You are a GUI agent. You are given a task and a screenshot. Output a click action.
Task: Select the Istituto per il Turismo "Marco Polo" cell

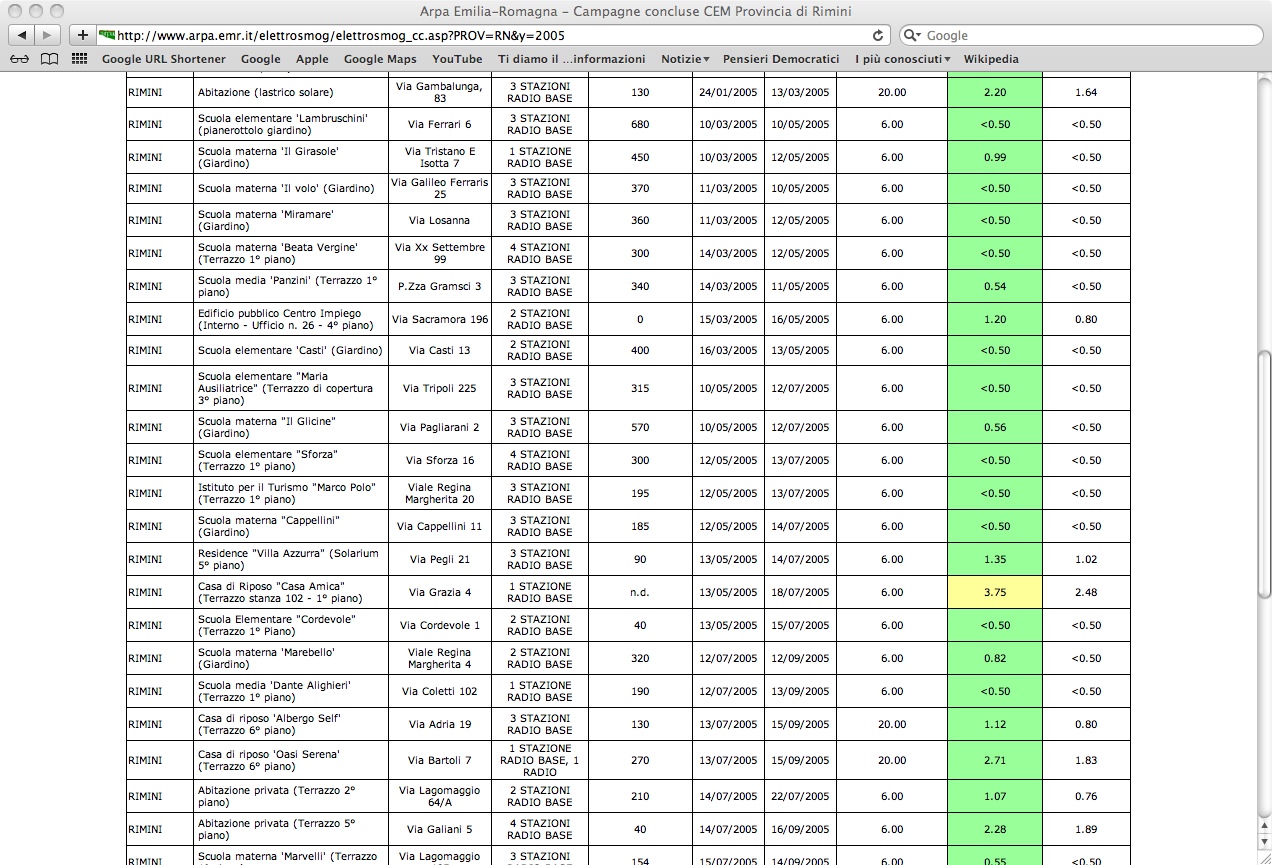coord(291,493)
